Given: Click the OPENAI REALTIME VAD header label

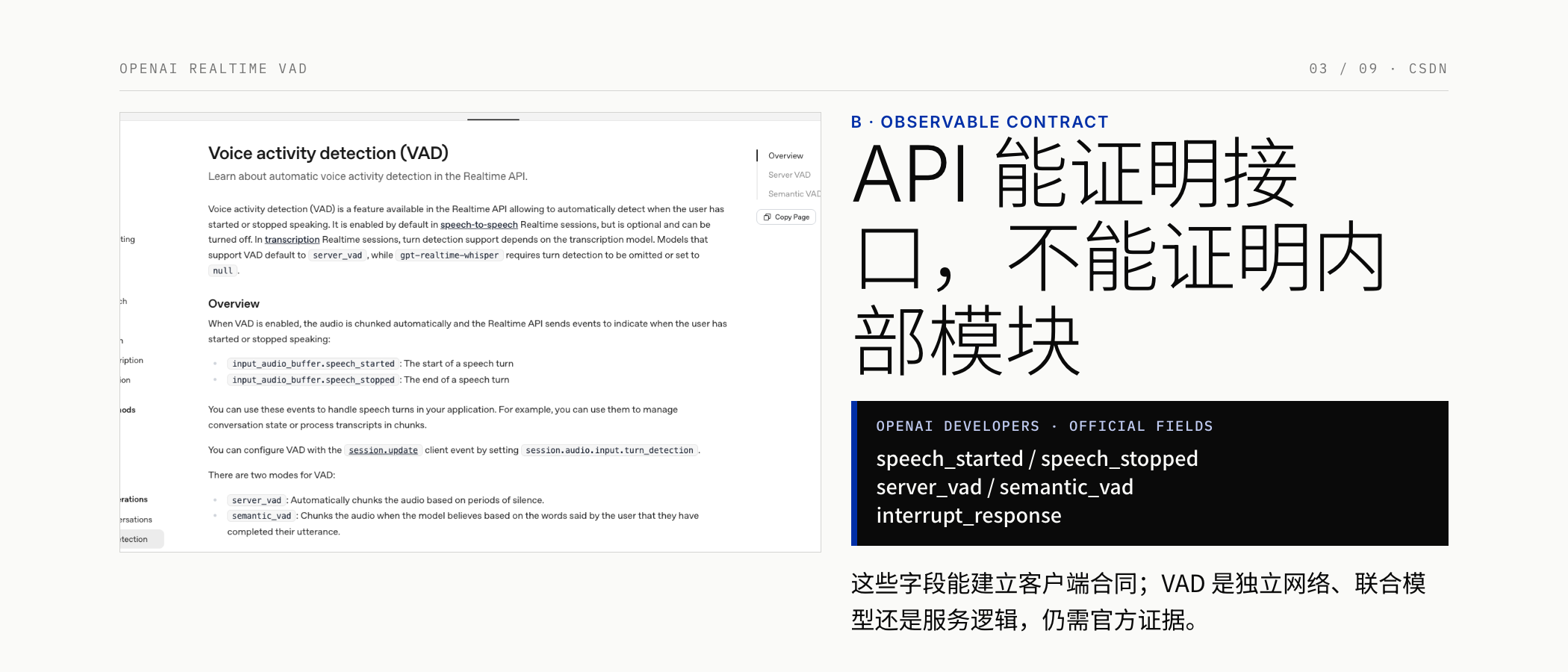Looking at the screenshot, I should (214, 69).
